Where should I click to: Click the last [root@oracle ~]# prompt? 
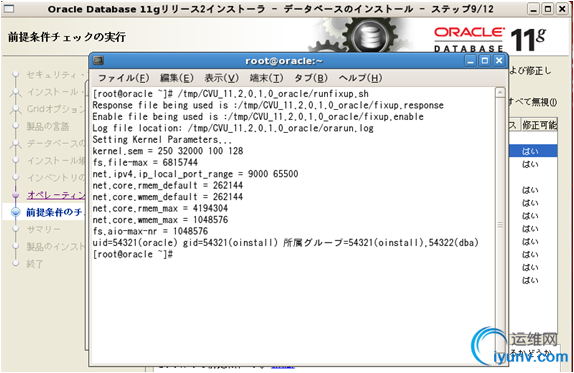(133, 254)
